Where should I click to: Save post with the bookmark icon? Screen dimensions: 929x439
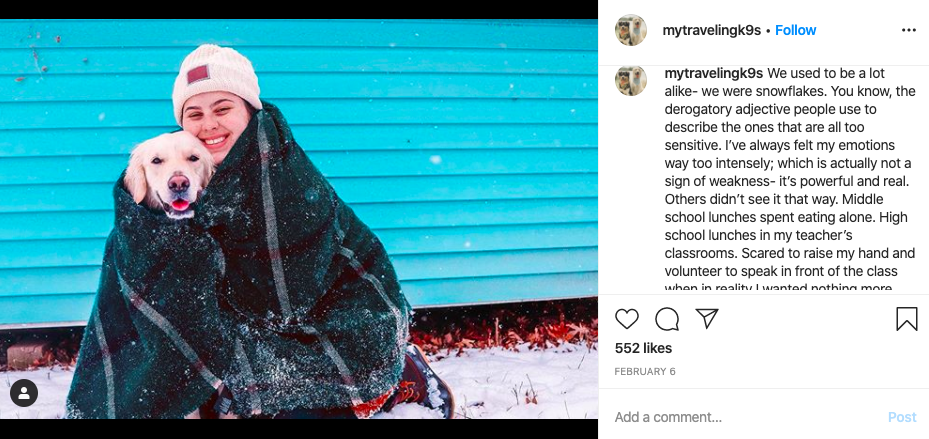click(906, 319)
